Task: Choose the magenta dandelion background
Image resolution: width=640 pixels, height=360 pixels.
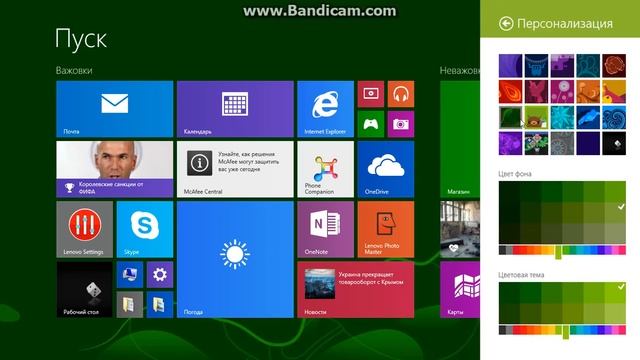Action: coord(562,91)
